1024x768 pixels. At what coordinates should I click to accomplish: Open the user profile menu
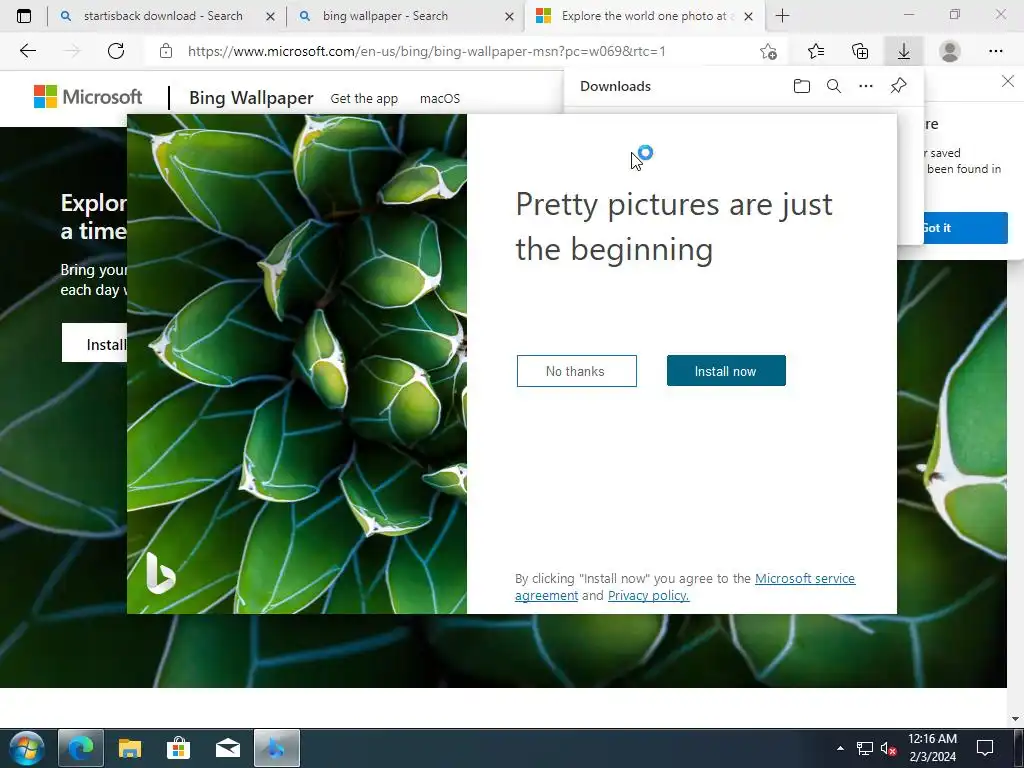[950, 51]
